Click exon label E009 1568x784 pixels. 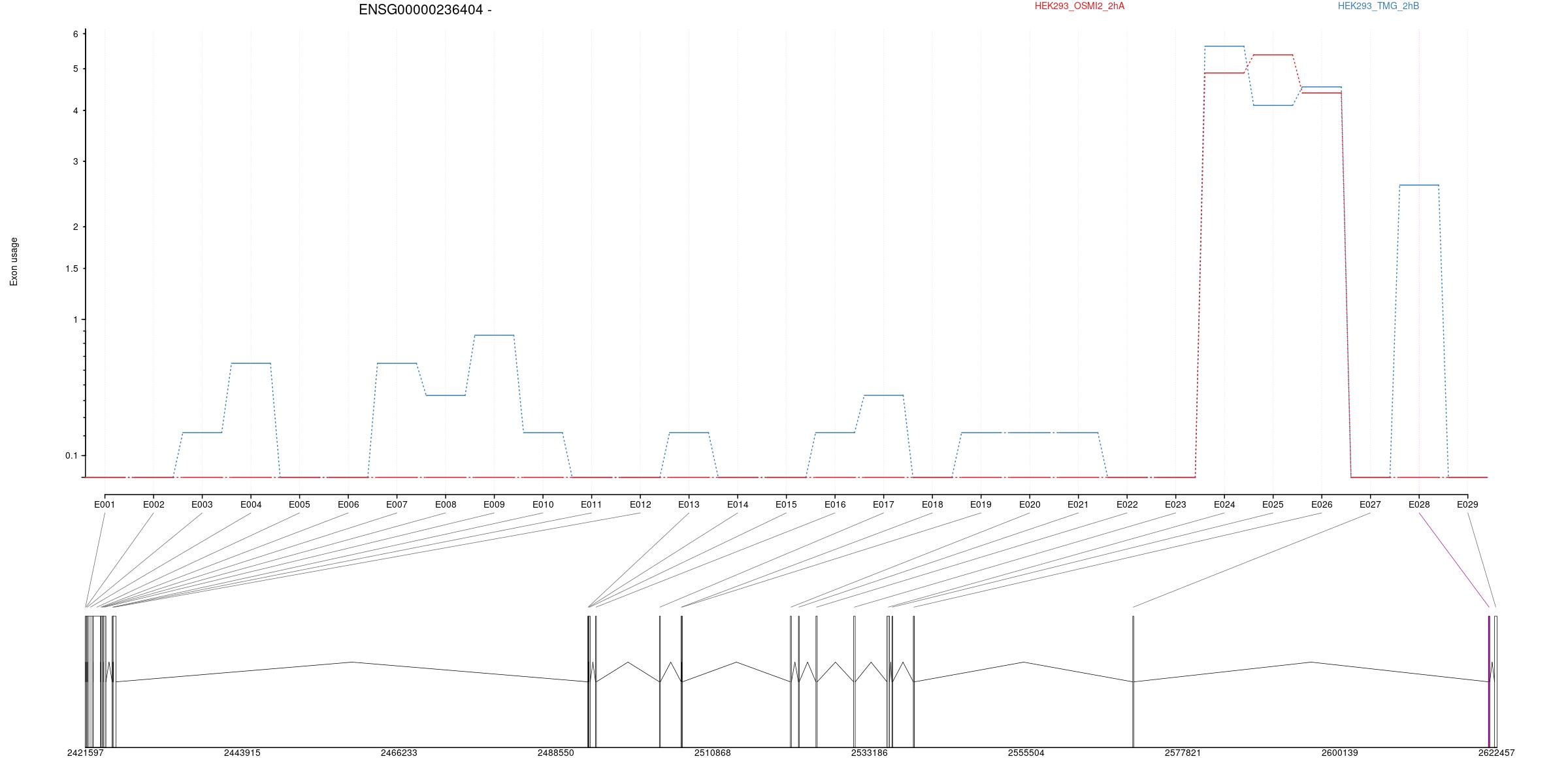494,504
